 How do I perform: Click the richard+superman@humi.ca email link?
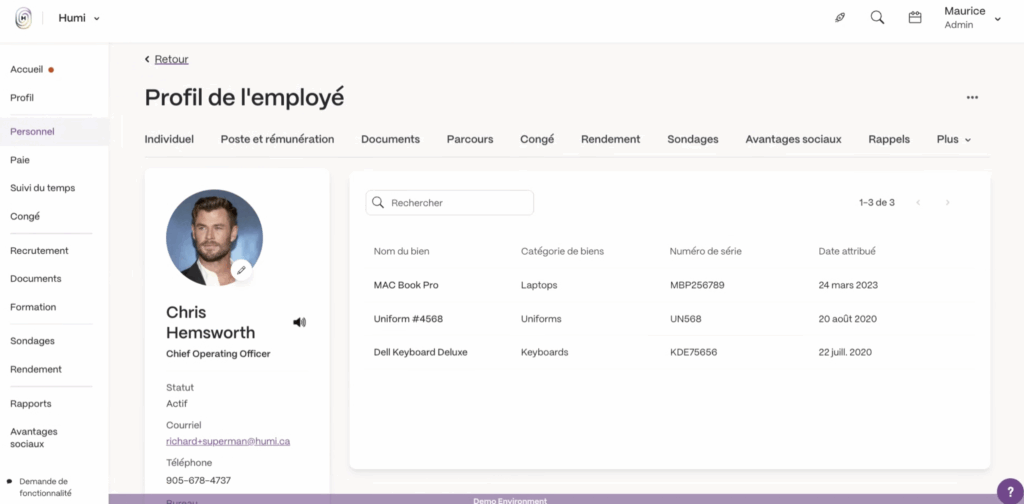pos(228,441)
